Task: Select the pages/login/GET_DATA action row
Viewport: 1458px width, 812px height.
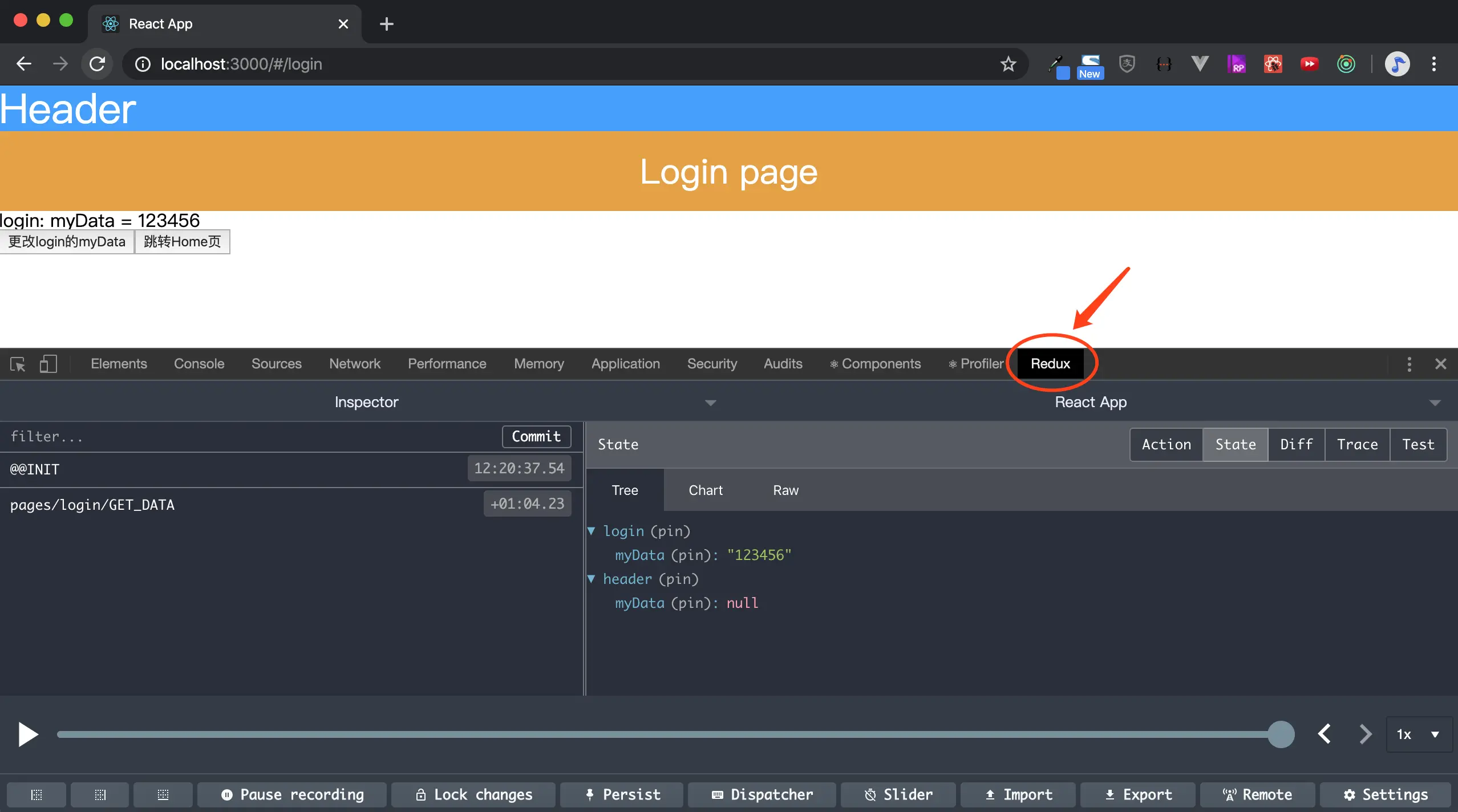Action: [x=291, y=505]
